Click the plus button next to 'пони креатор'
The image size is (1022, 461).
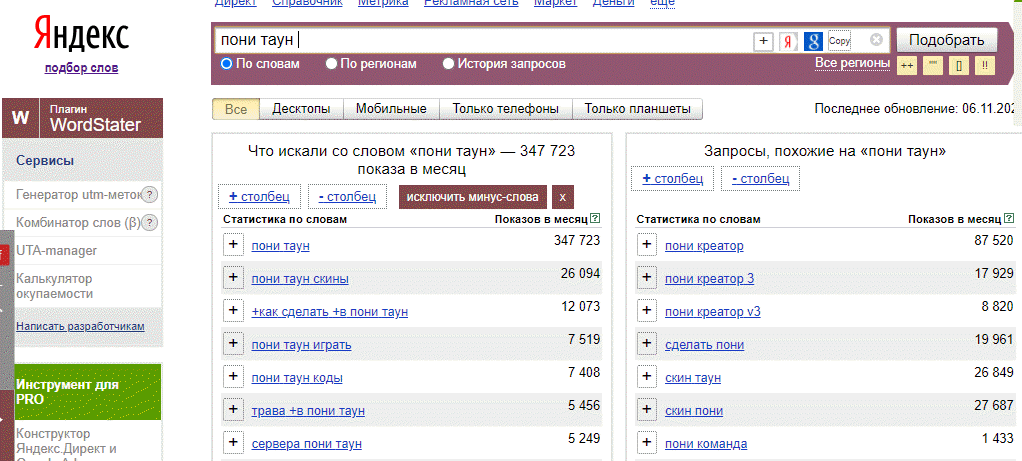(647, 244)
